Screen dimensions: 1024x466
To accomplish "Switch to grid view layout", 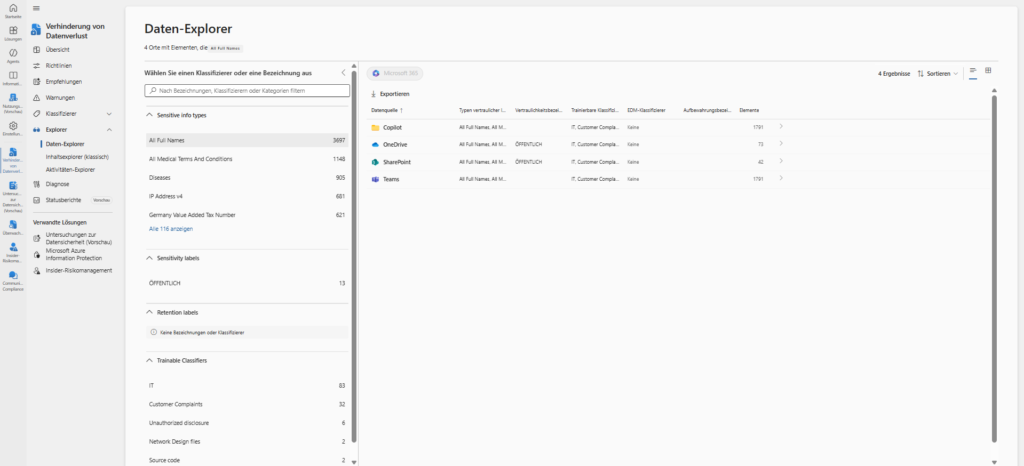I will pyautogui.click(x=988, y=71).
